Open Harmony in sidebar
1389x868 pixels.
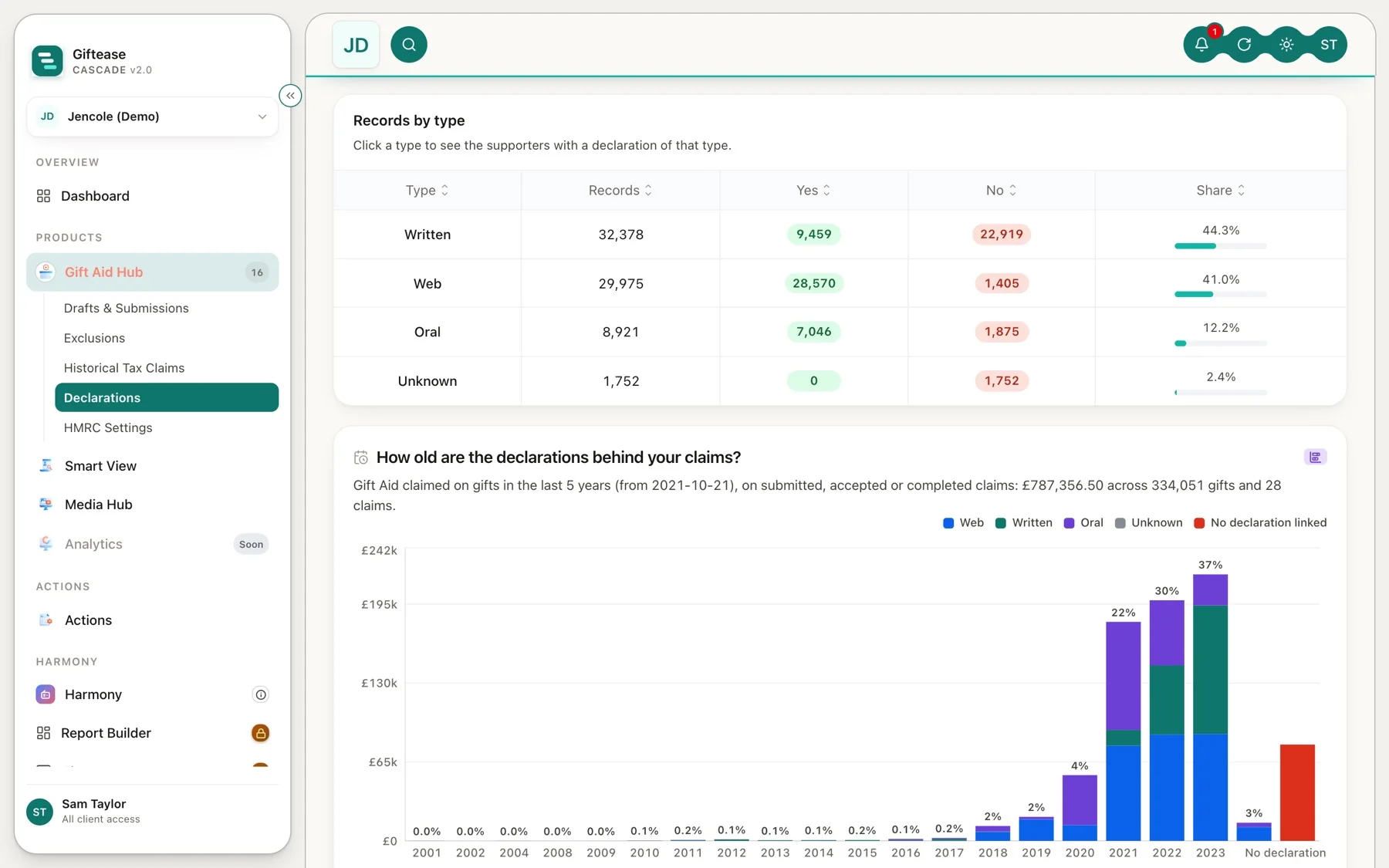(153, 694)
